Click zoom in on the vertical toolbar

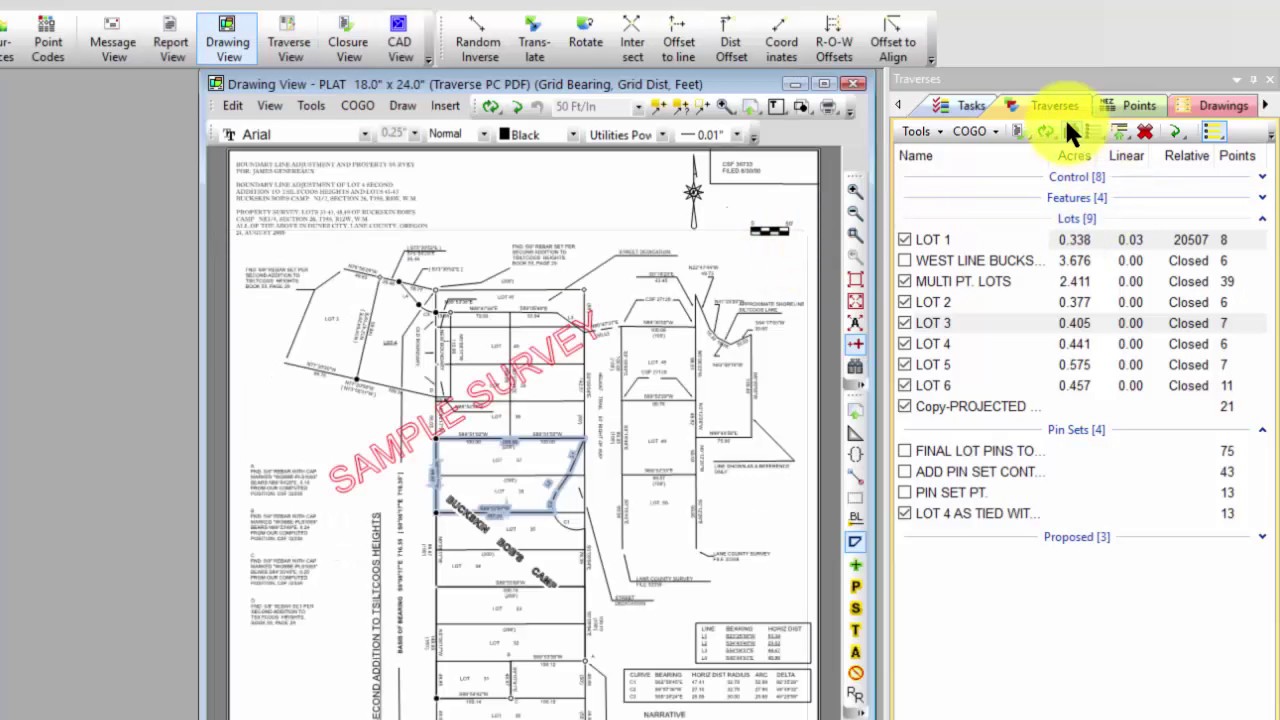855,191
